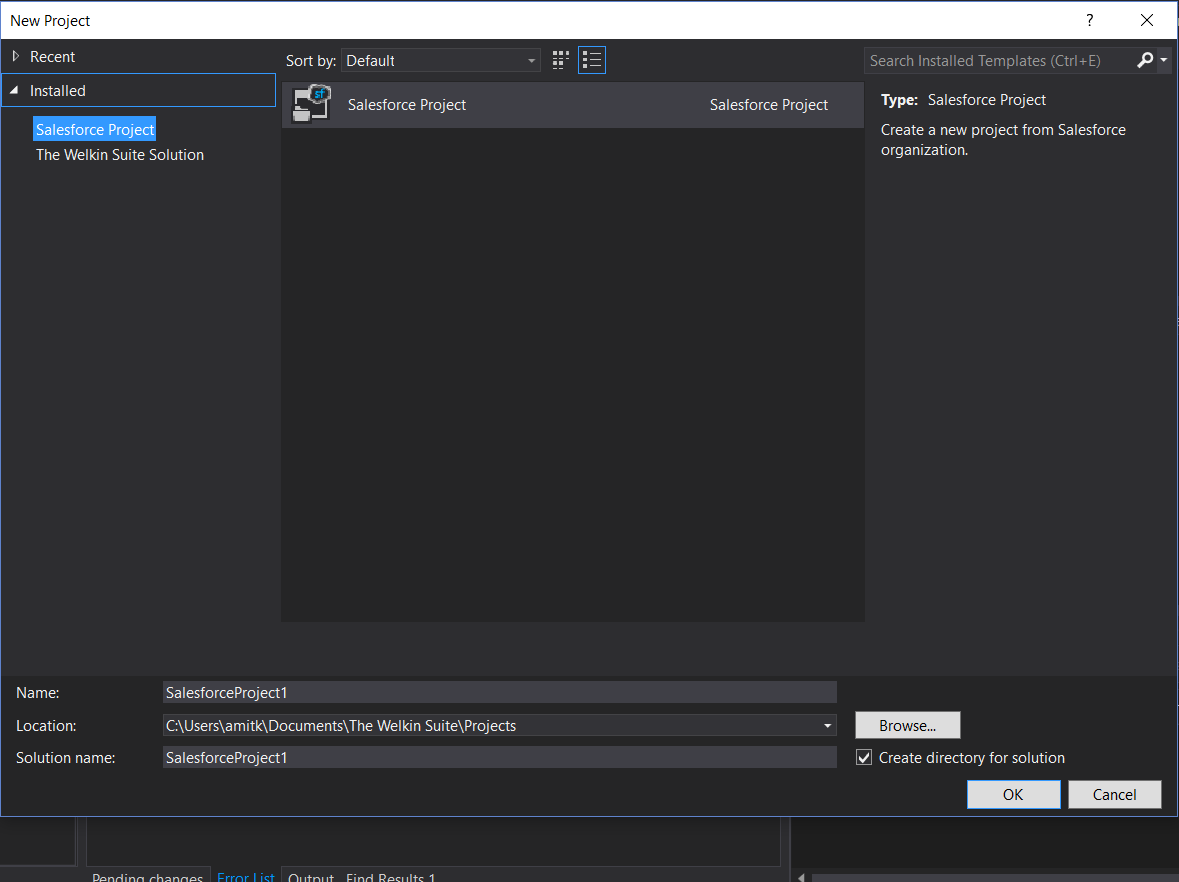Confirm the dialog with OK
Screen dimensions: 1179x882
pyautogui.click(x=1013, y=794)
